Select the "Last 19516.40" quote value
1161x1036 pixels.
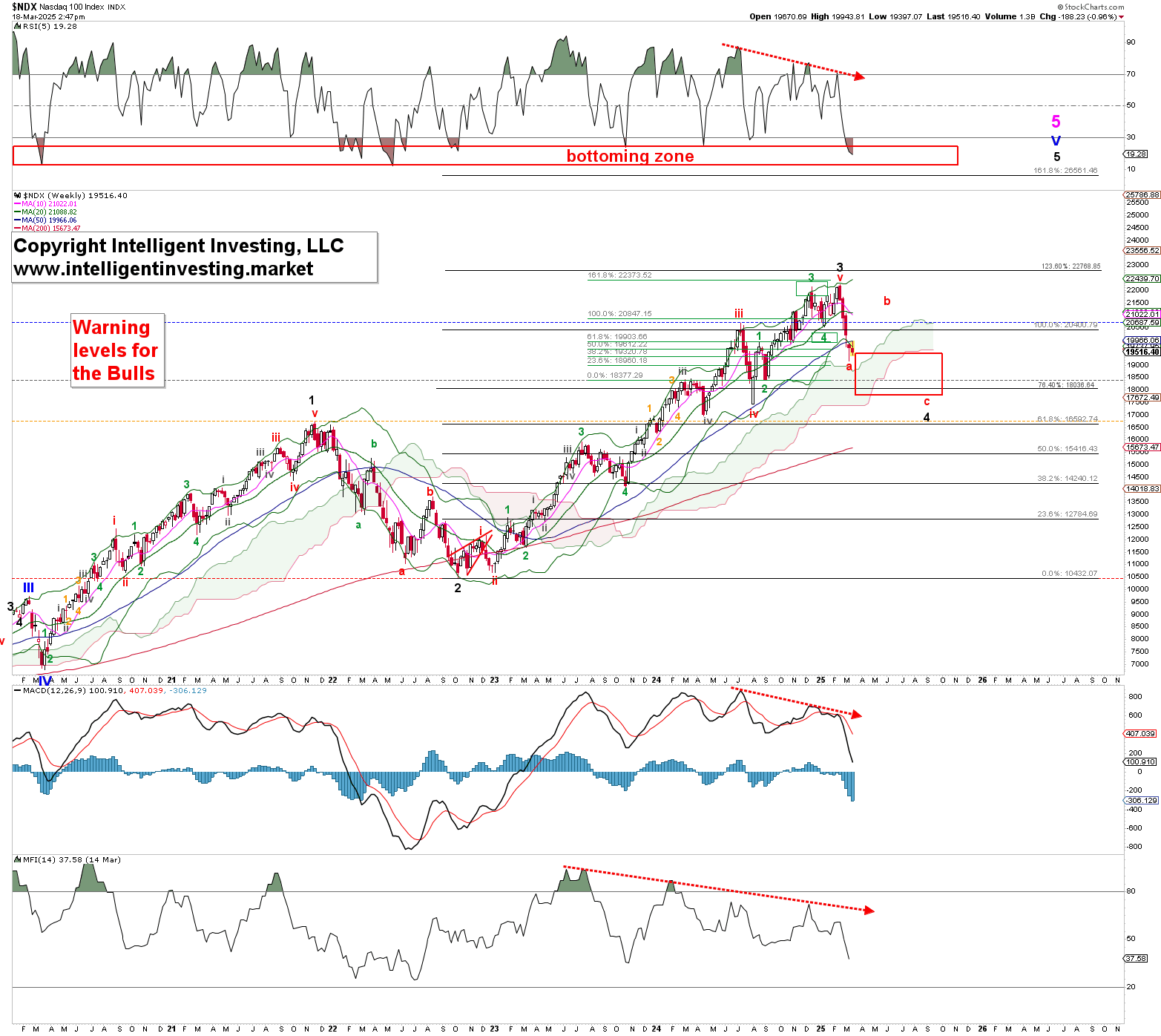(953, 16)
